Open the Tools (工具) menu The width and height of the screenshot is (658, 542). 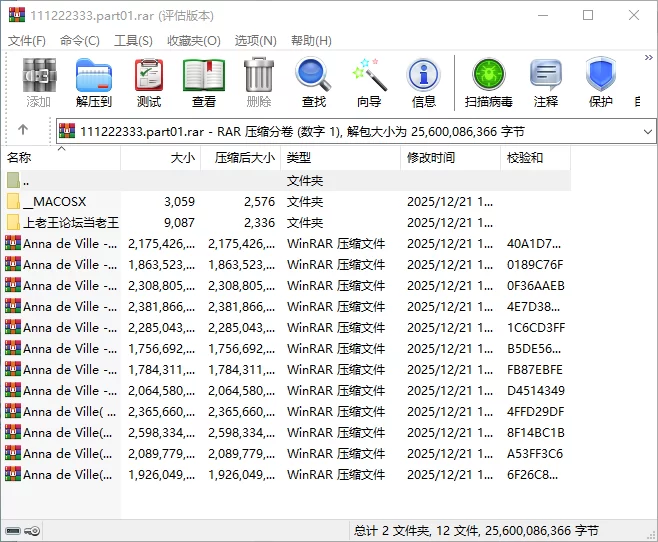(x=133, y=41)
